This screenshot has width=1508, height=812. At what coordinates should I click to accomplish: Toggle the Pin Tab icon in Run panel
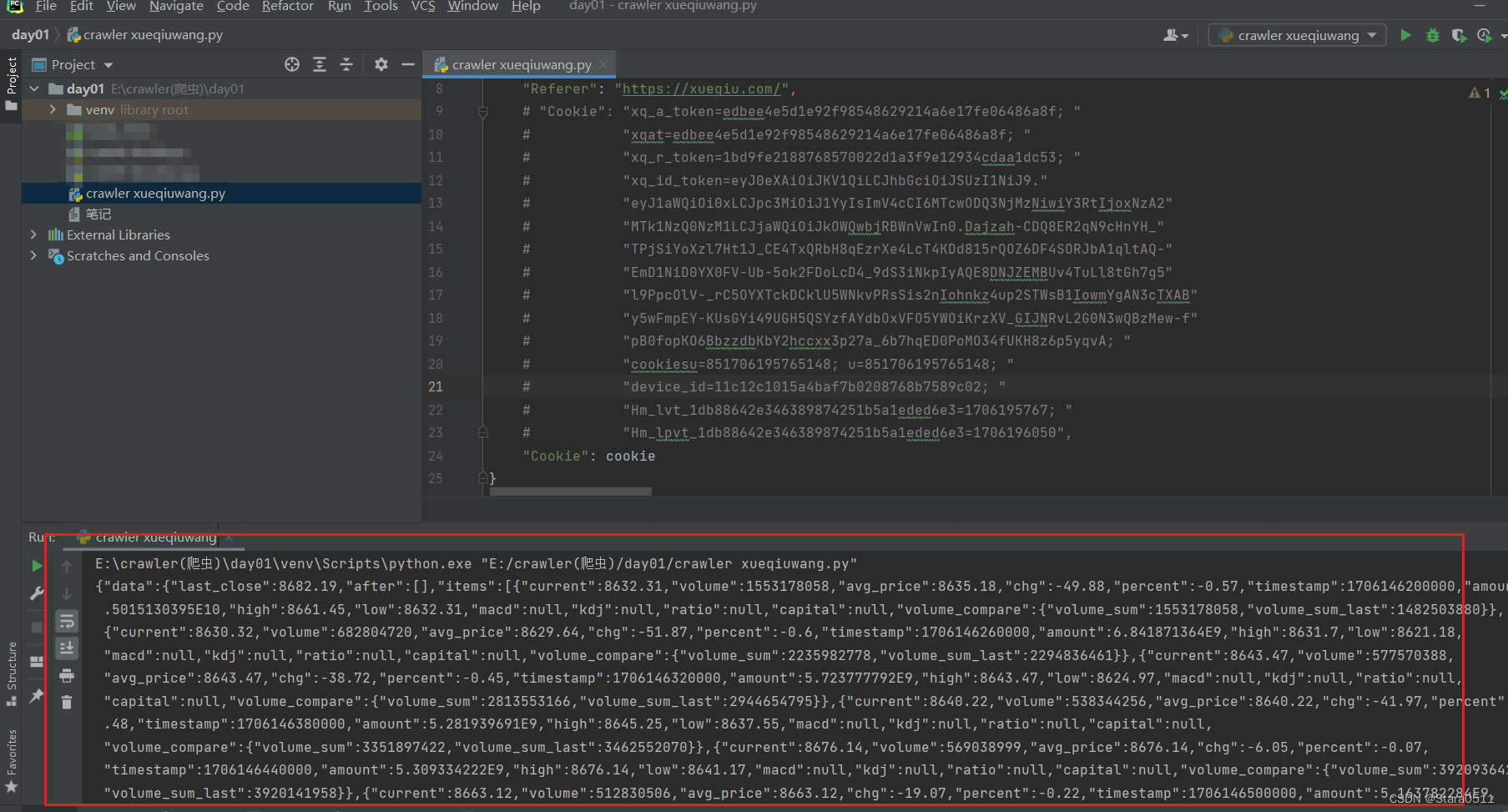(x=37, y=695)
